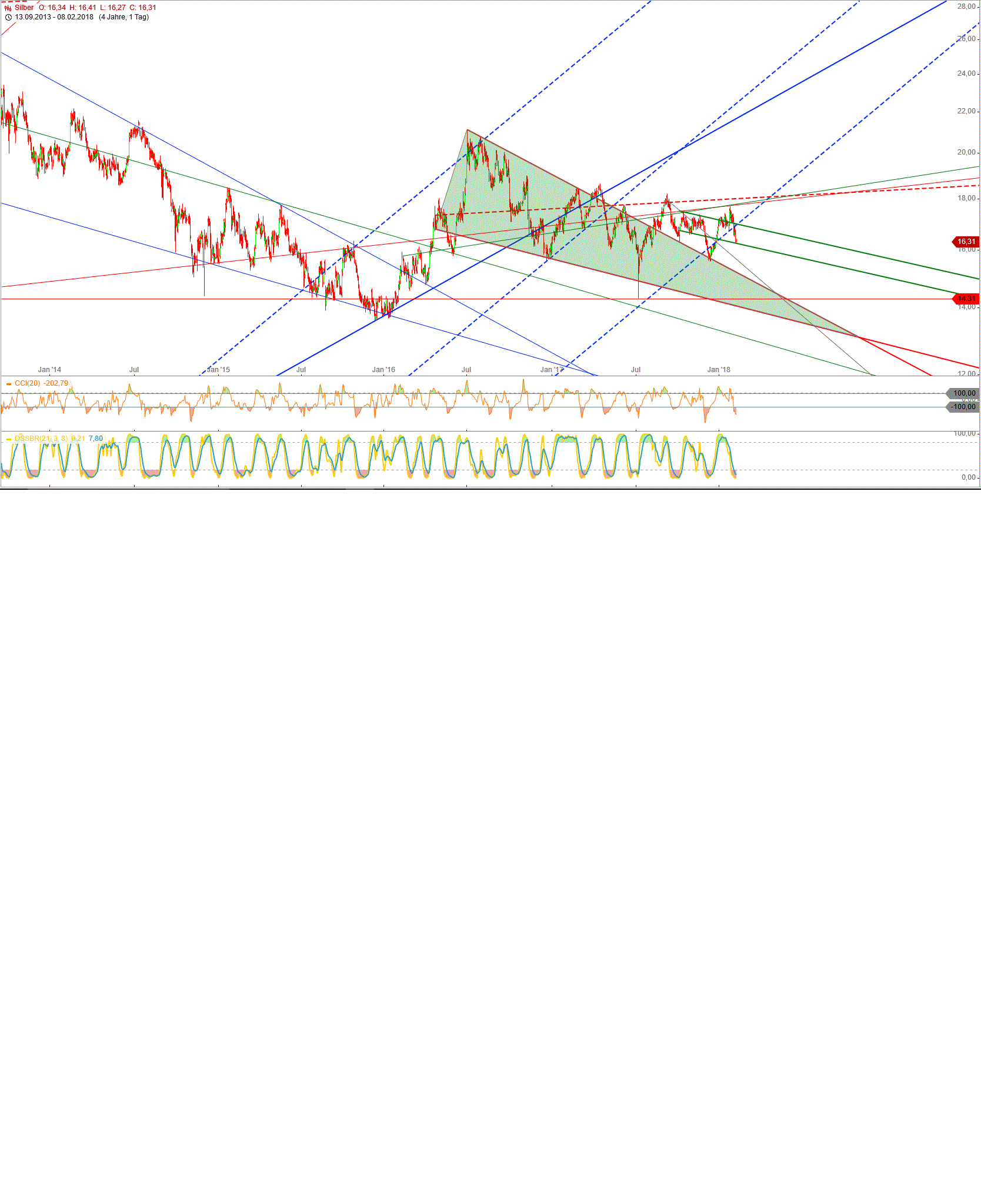
Task: Click the orange CCI(20) legend marker
Action: point(9,384)
